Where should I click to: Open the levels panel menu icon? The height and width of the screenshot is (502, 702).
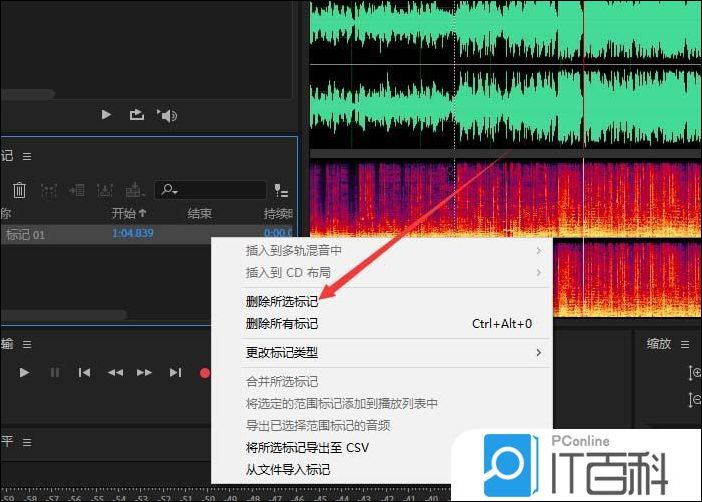(x=27, y=442)
